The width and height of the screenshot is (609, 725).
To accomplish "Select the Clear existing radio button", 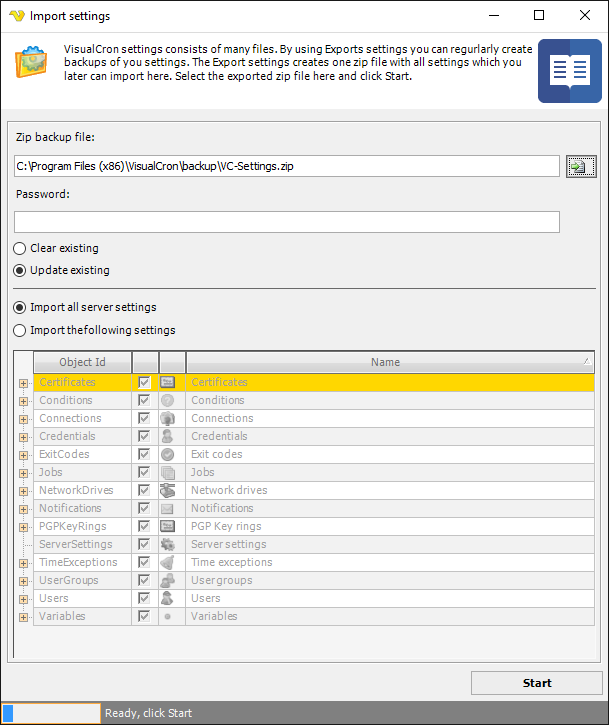I will pos(19,248).
